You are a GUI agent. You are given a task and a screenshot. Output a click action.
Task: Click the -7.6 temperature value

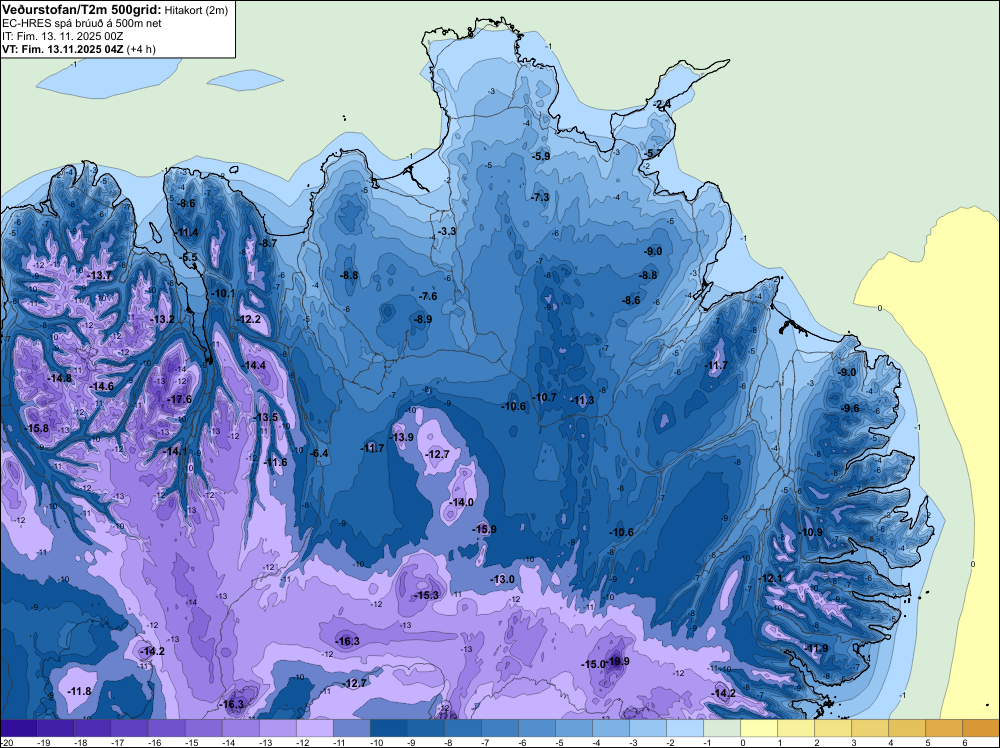click(429, 297)
